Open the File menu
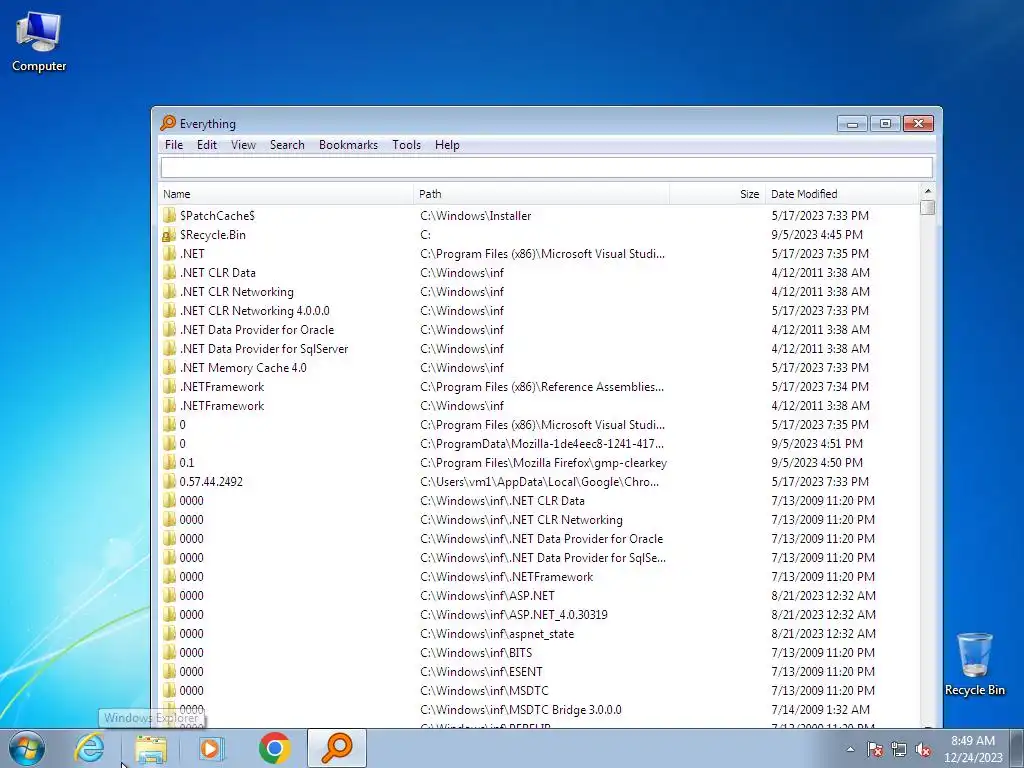Viewport: 1024px width, 768px height. (x=174, y=145)
